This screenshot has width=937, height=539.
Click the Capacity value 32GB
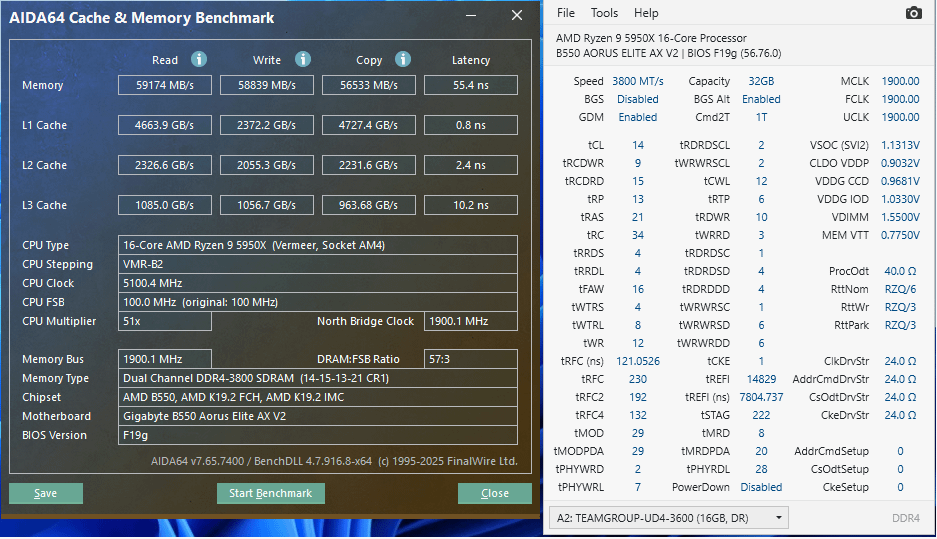point(761,81)
